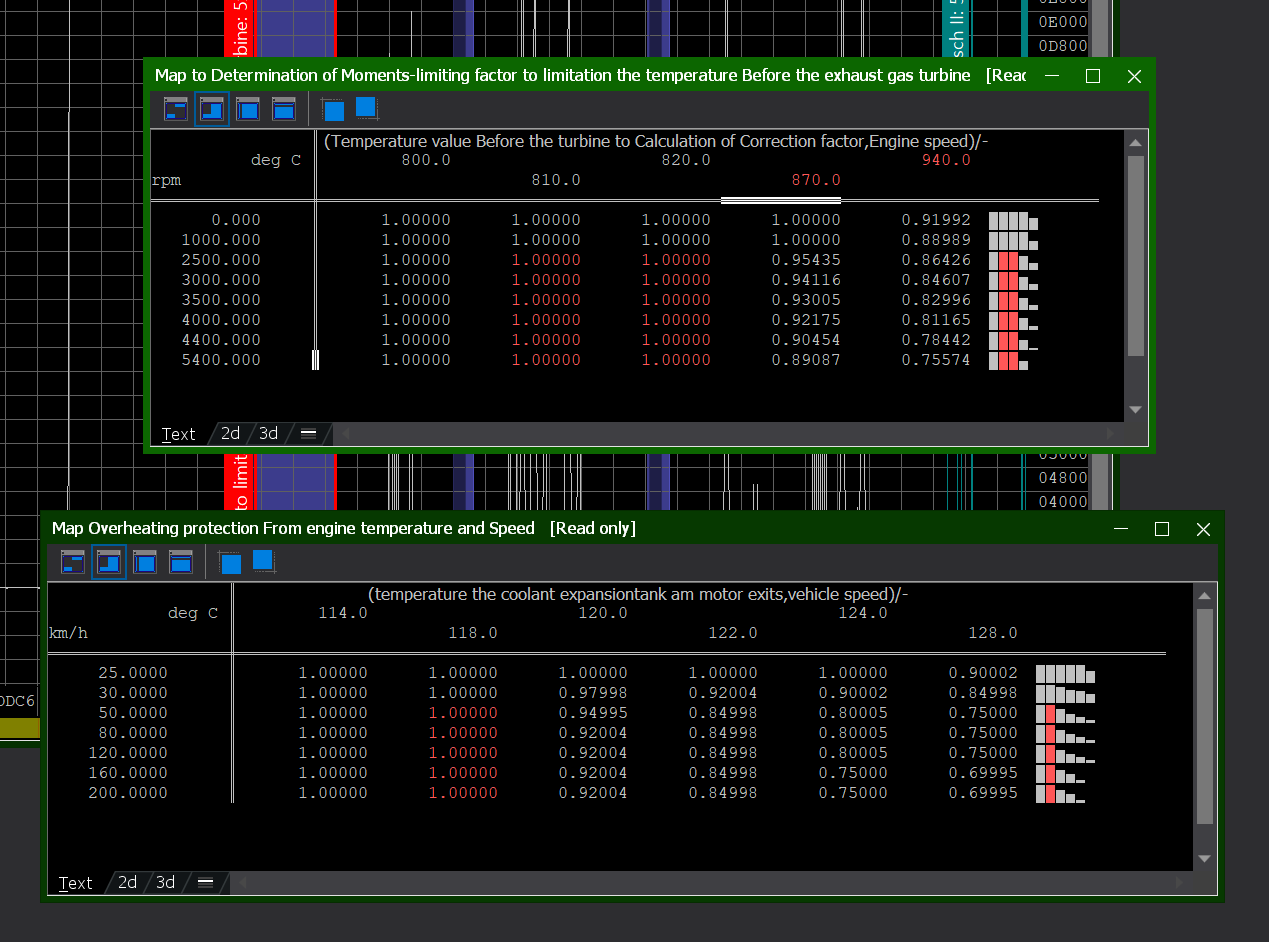The image size is (1269, 942).
Task: Click the 122.0 column header in Overheating map
Action: point(733,633)
